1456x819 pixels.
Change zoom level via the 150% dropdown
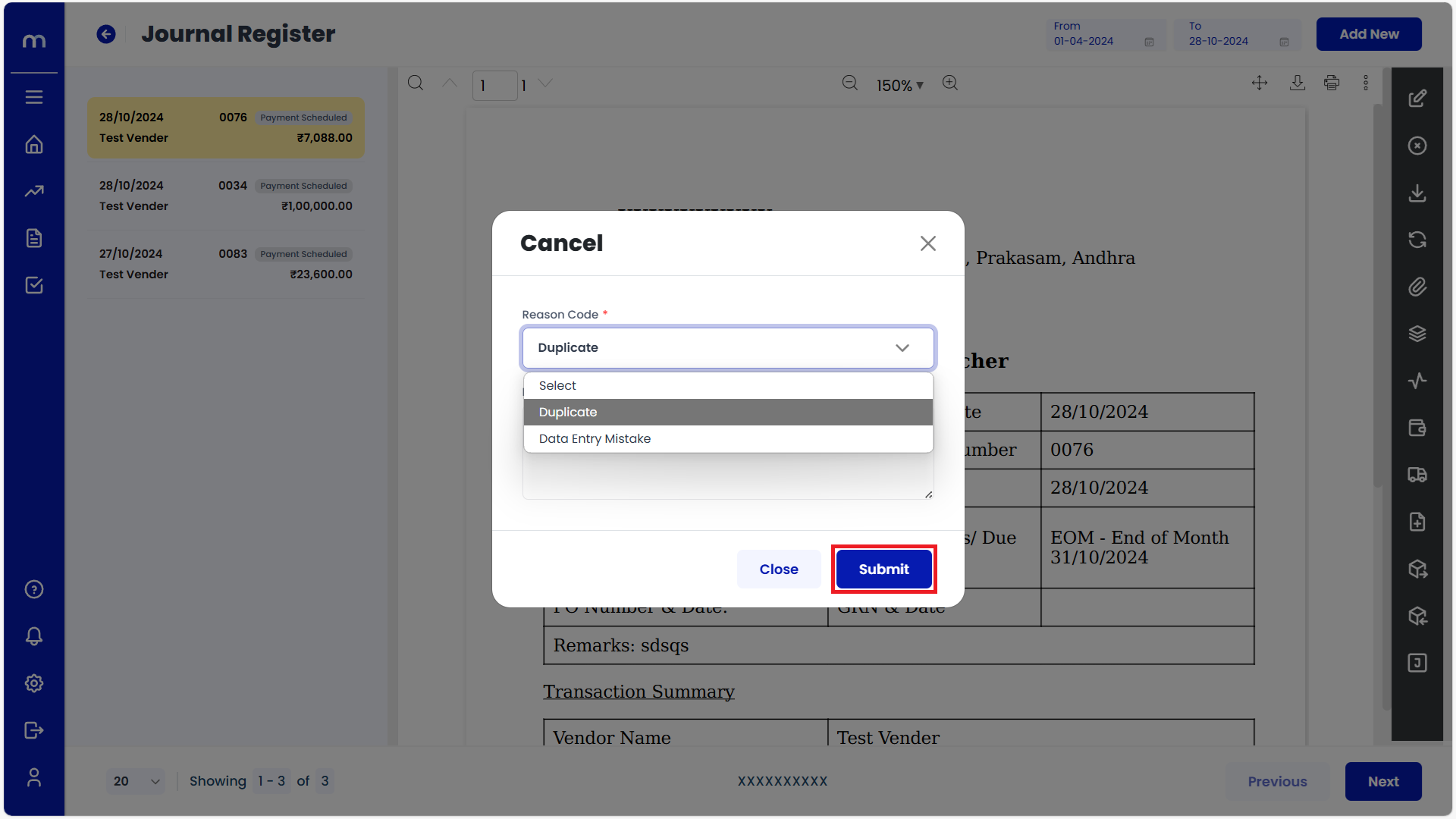[x=899, y=85]
